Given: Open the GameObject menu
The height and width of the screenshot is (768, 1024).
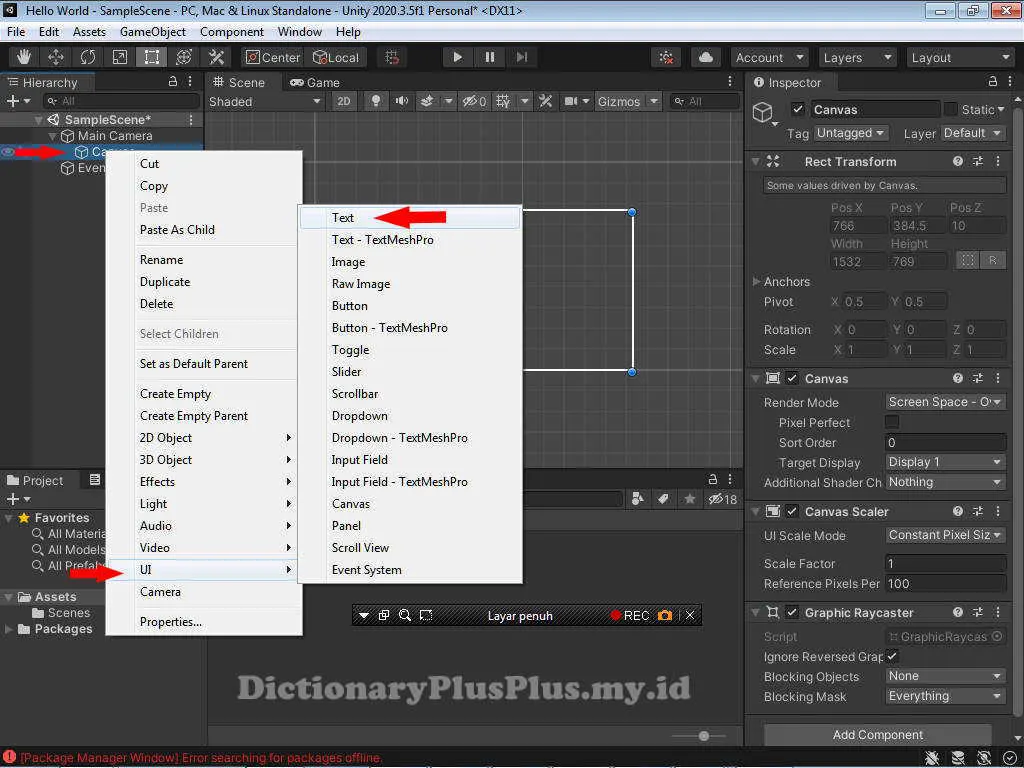Looking at the screenshot, I should point(153,31).
